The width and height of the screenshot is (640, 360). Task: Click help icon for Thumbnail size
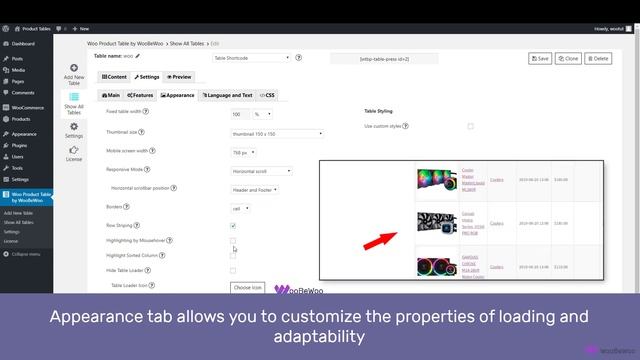142,132
